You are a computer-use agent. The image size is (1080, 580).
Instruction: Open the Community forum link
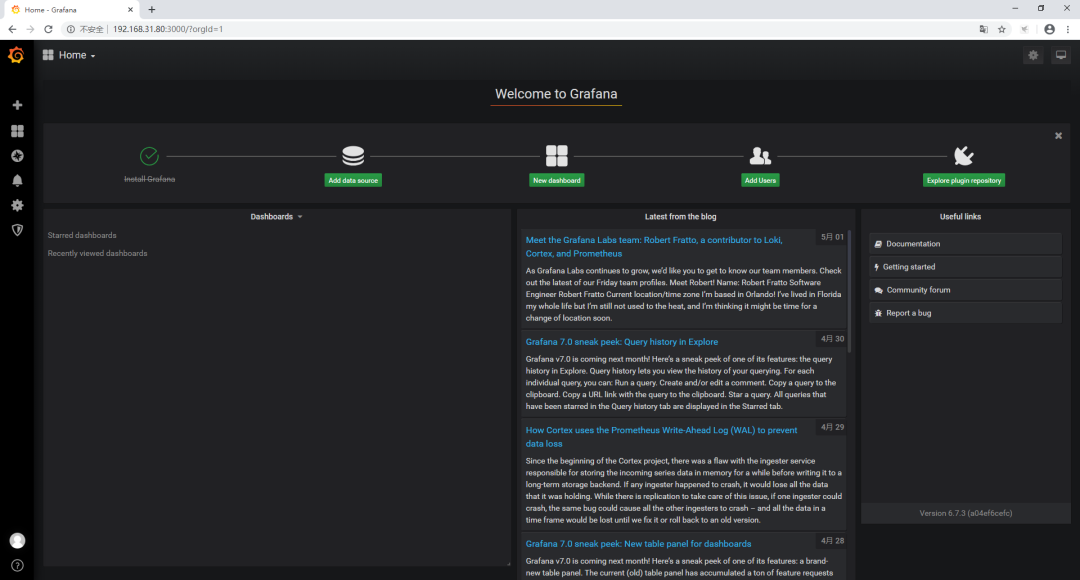click(965, 290)
